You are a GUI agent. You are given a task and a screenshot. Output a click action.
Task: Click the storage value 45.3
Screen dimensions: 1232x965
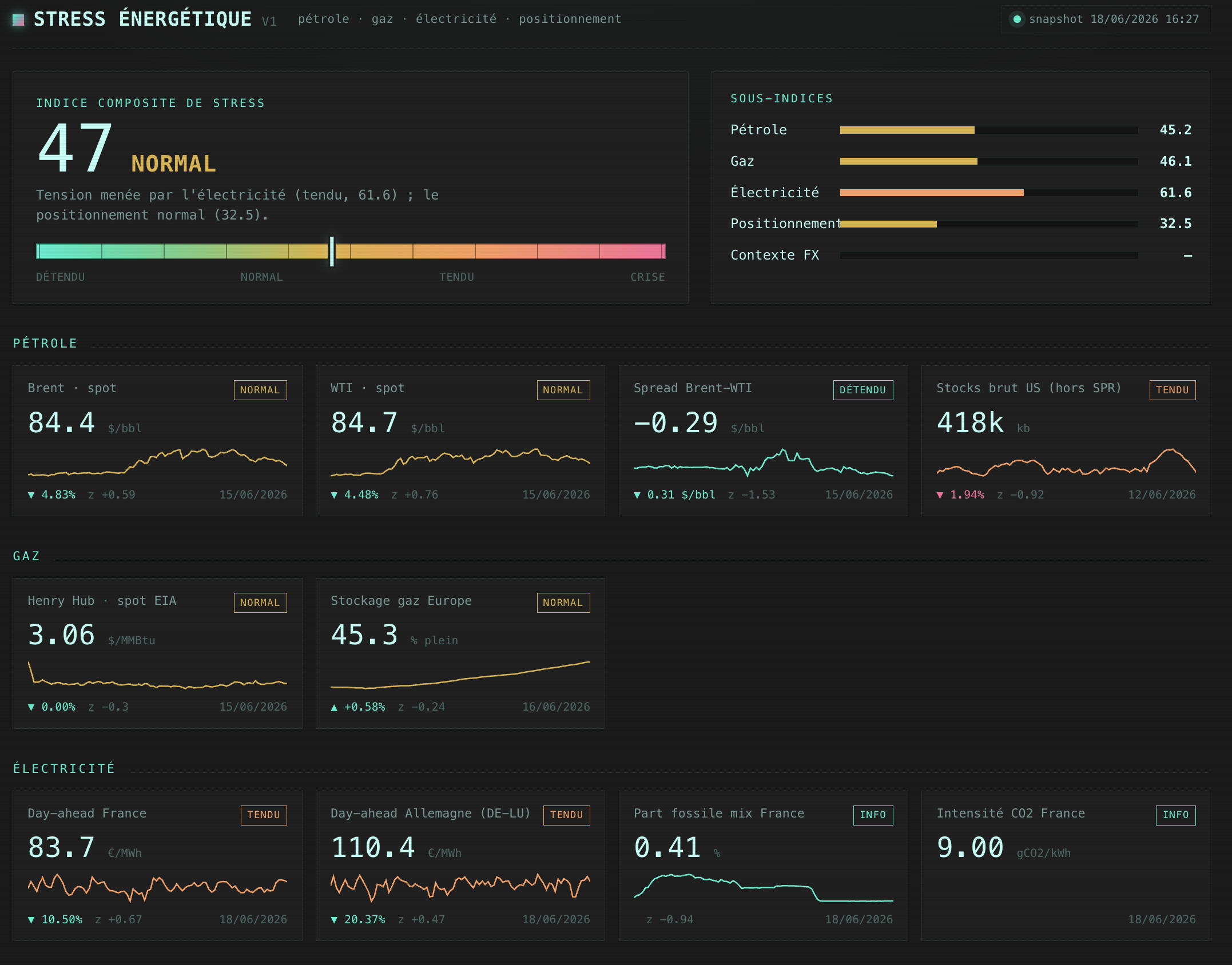pos(364,635)
